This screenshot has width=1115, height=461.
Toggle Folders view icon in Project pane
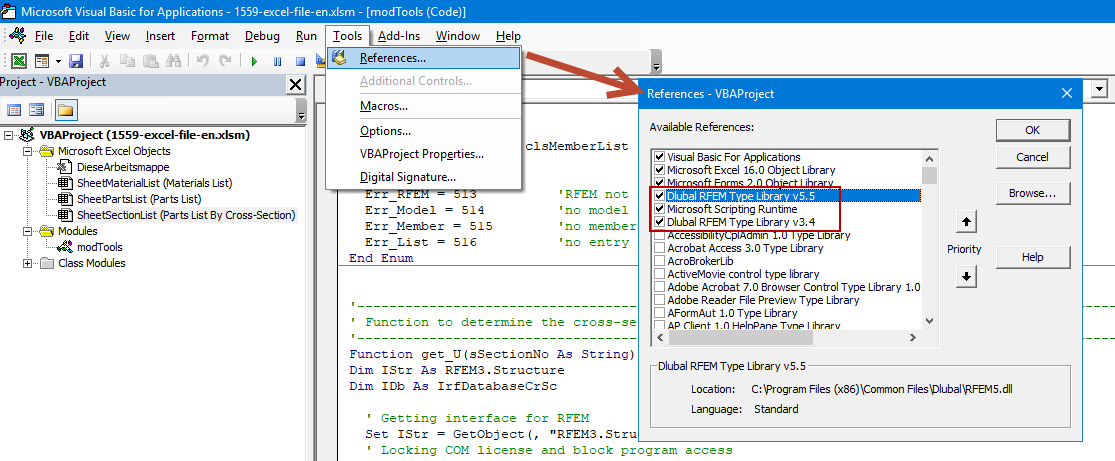(x=66, y=110)
